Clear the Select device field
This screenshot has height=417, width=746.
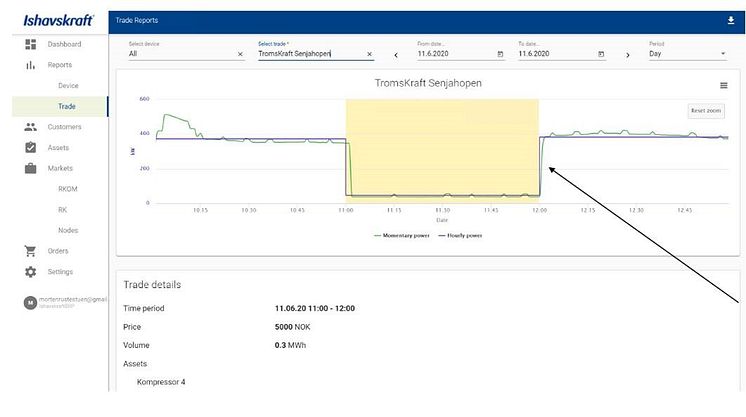pyautogui.click(x=240, y=54)
